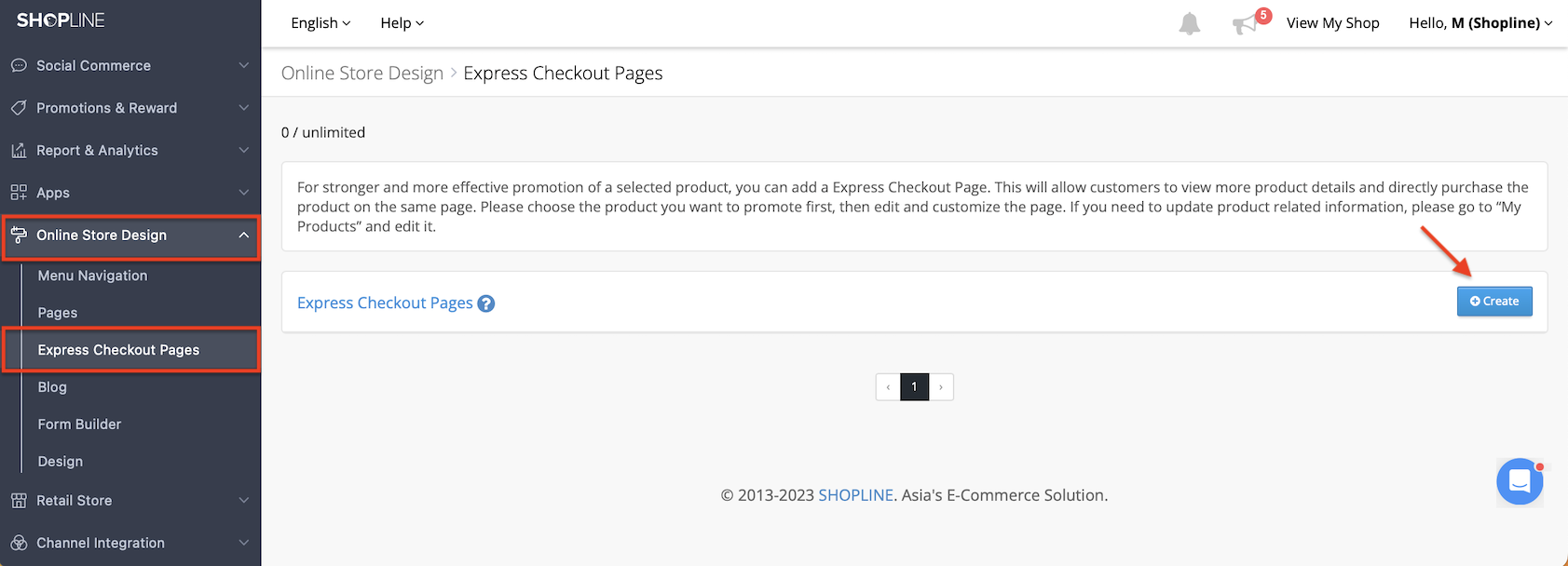Open the Hello, M (Shopline) account menu
1568x566 pixels.
[x=1479, y=23]
